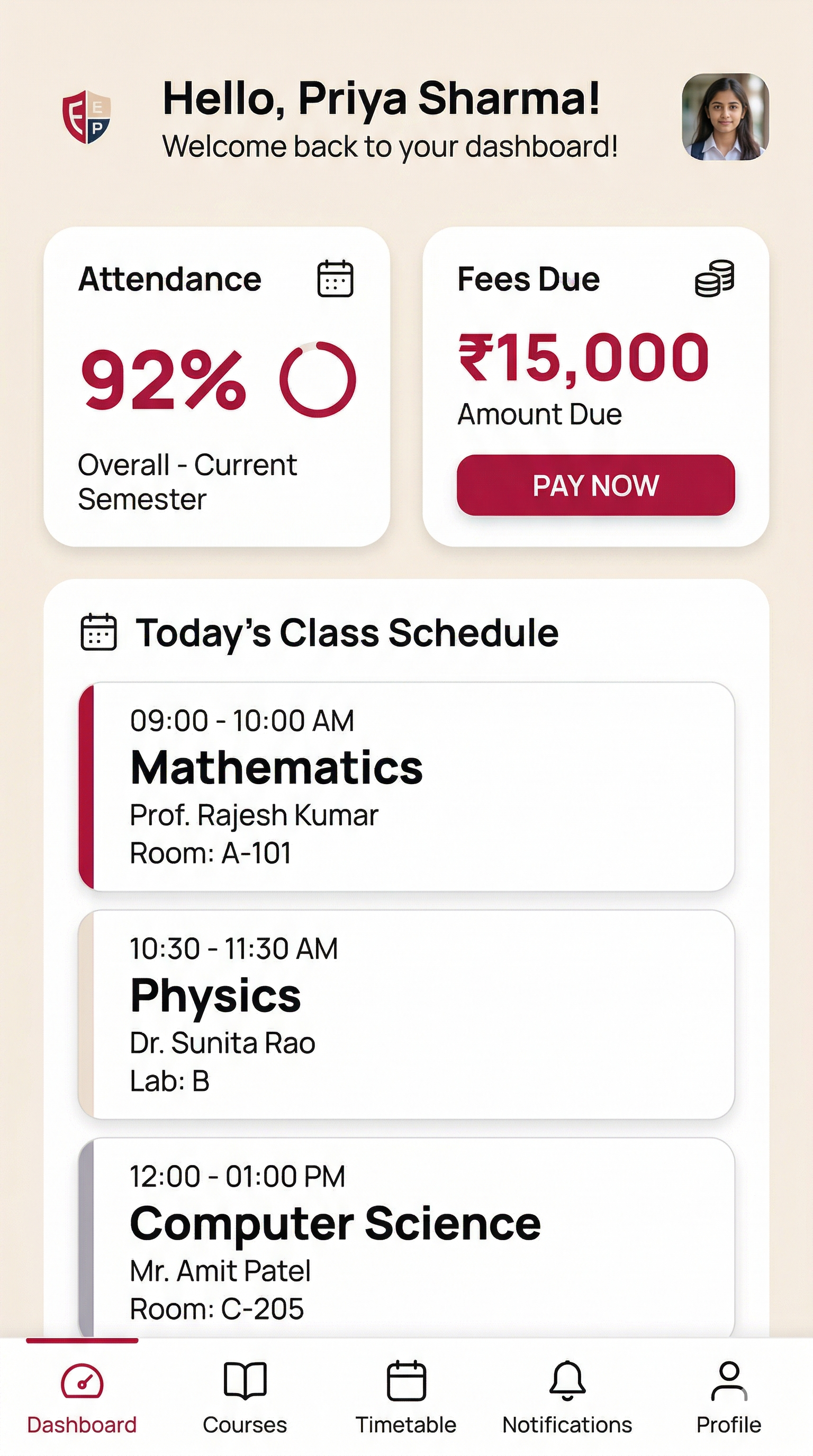This screenshot has height=1456, width=813.
Task: Tap the Dashboard gauge icon
Action: point(82,1382)
